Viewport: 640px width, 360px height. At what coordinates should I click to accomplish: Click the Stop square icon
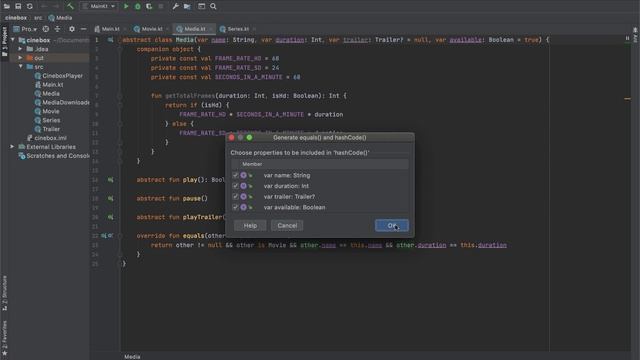tap(161, 6)
